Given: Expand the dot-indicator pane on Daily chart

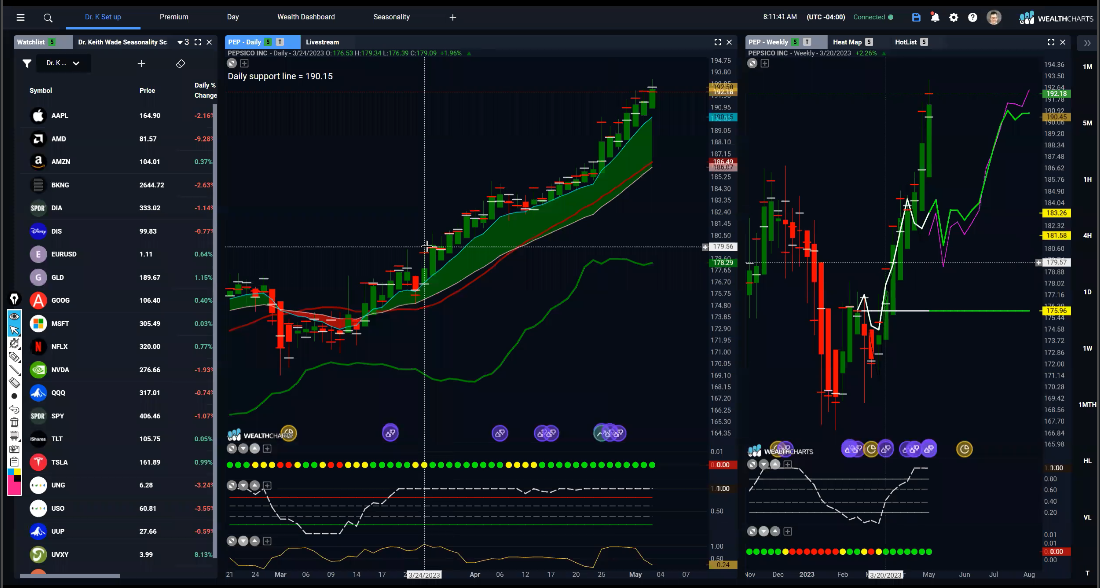Looking at the screenshot, I should coord(267,448).
